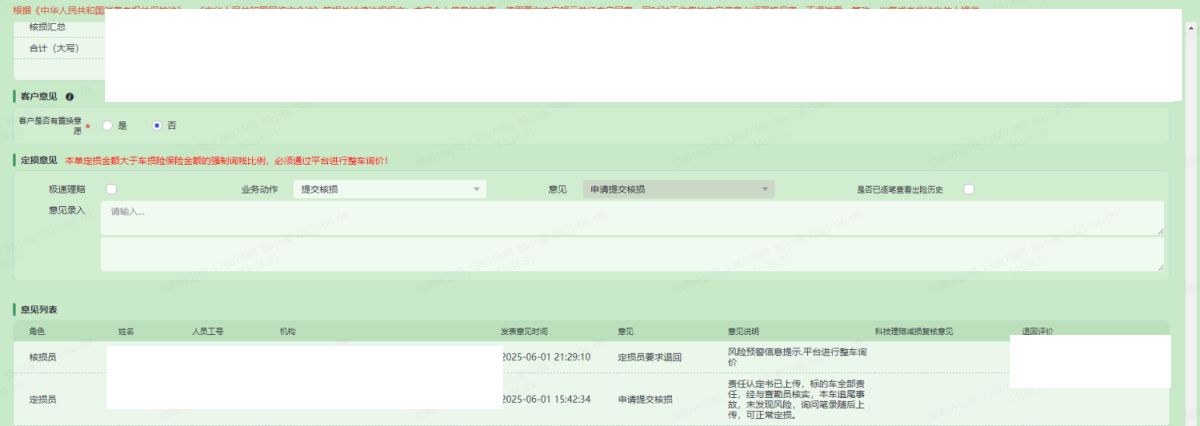
Task: Focus the 意见录入 text area
Action: [x=630, y=217]
